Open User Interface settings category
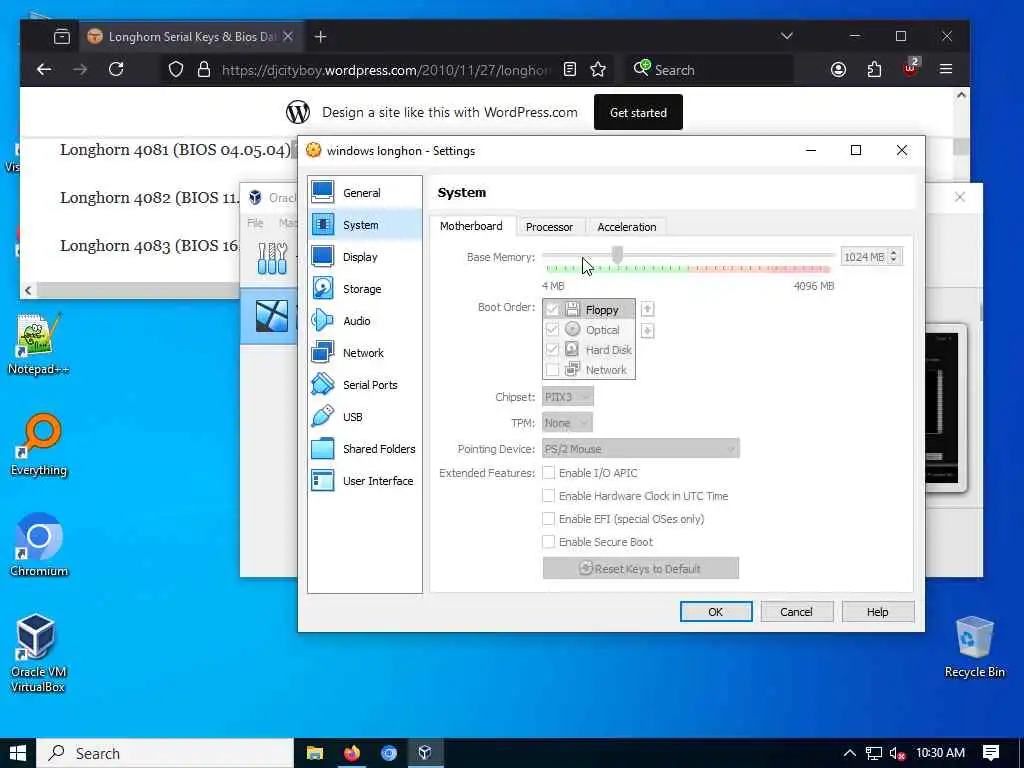The height and width of the screenshot is (768, 1024). click(364, 481)
